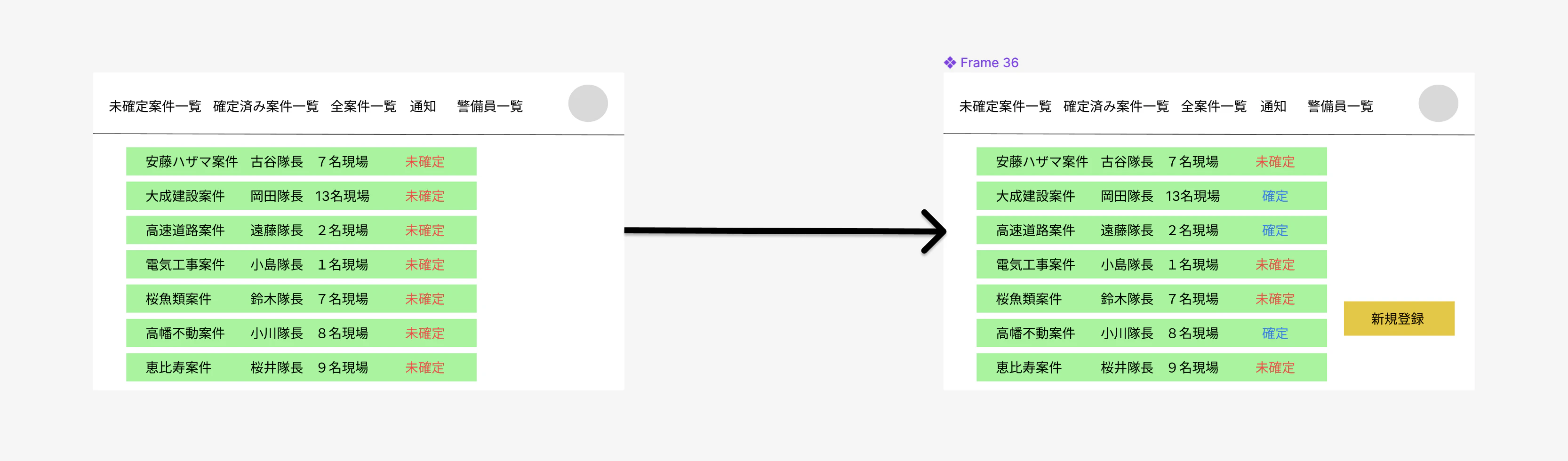The image size is (1568, 461).
Task: Select 電気工事案件 row in left frame
Action: click(301, 264)
